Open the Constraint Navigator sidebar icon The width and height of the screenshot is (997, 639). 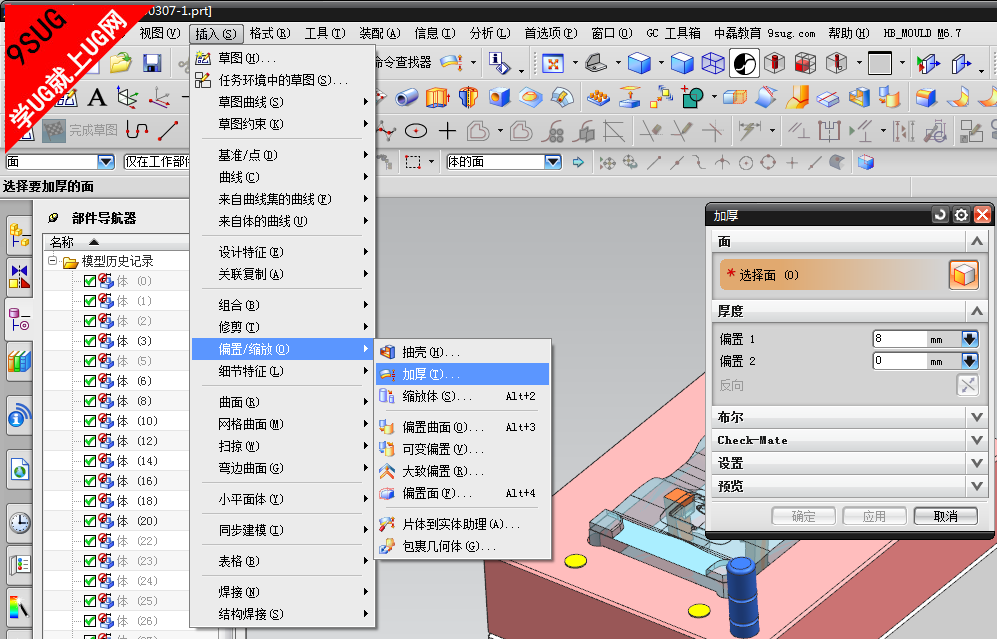click(20, 277)
